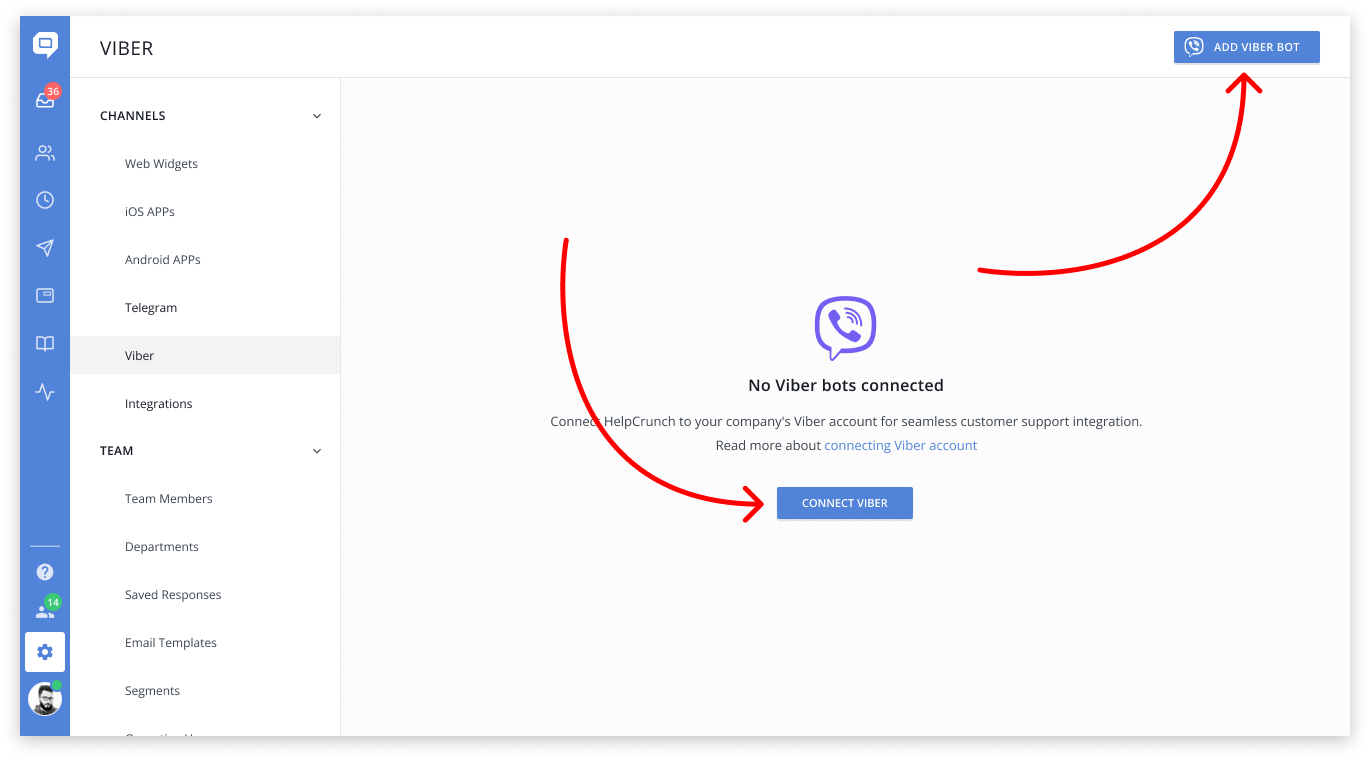Open the team icon with 14 badge
Image resolution: width=1370 pixels, height=760 pixels.
click(46, 609)
